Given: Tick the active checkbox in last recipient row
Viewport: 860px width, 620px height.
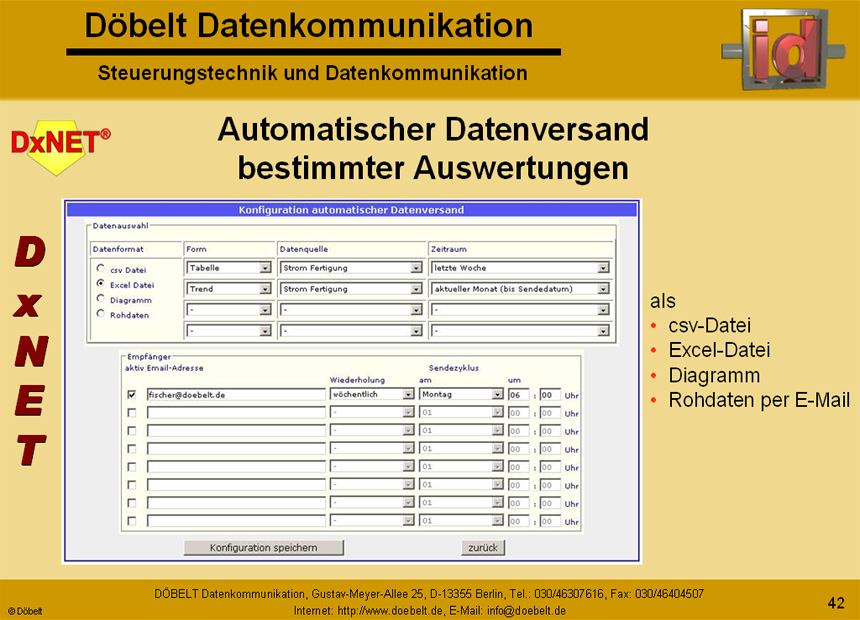Looking at the screenshot, I should coord(132,521).
